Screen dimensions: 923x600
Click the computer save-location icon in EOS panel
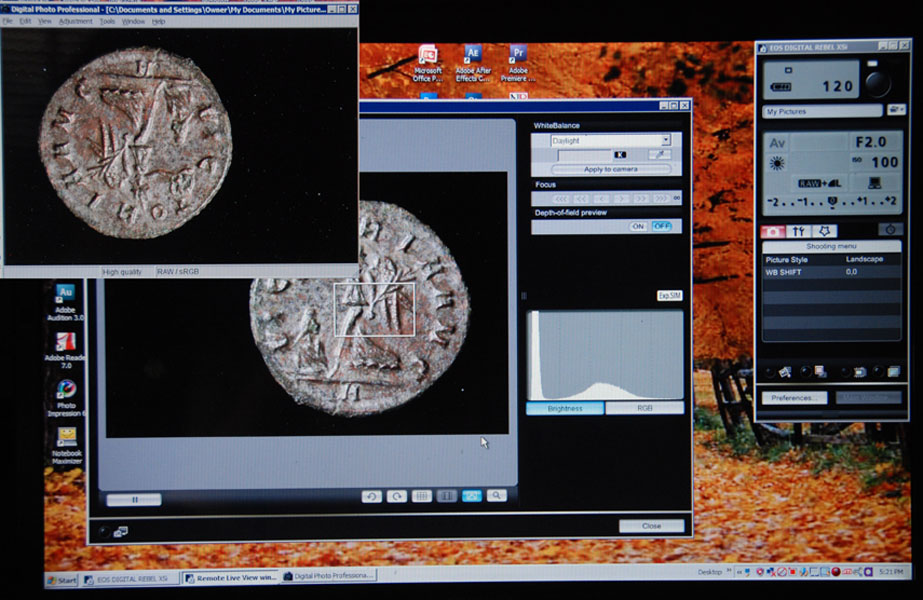point(875,183)
